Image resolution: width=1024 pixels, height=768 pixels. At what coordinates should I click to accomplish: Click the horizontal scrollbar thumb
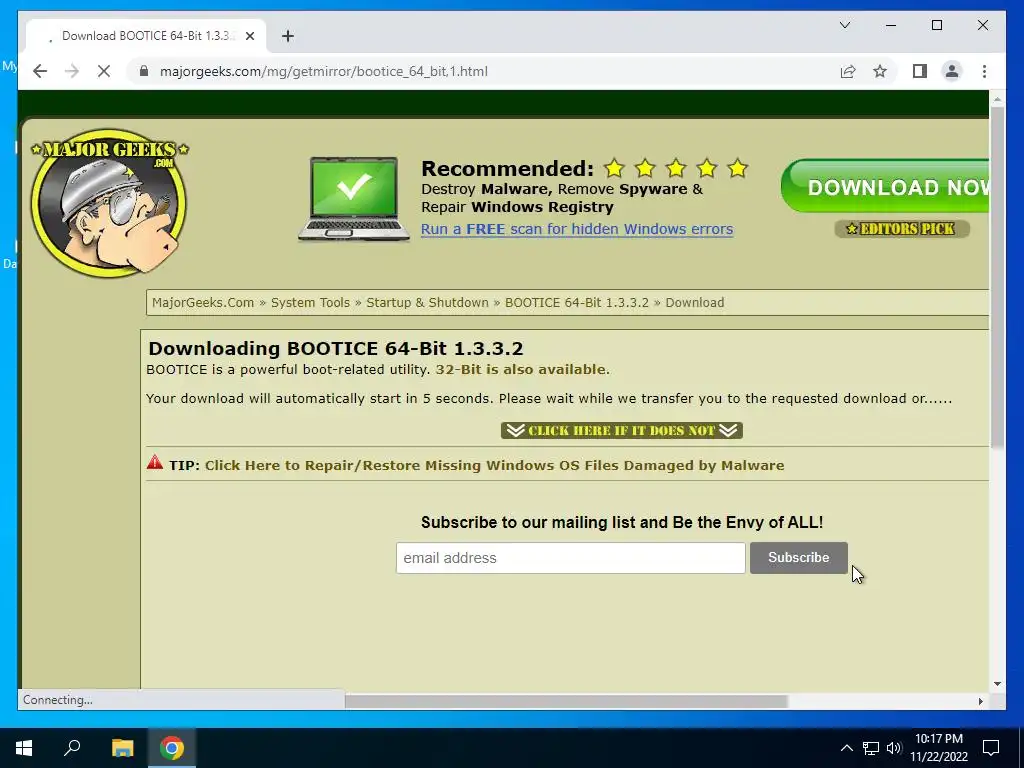(x=566, y=701)
